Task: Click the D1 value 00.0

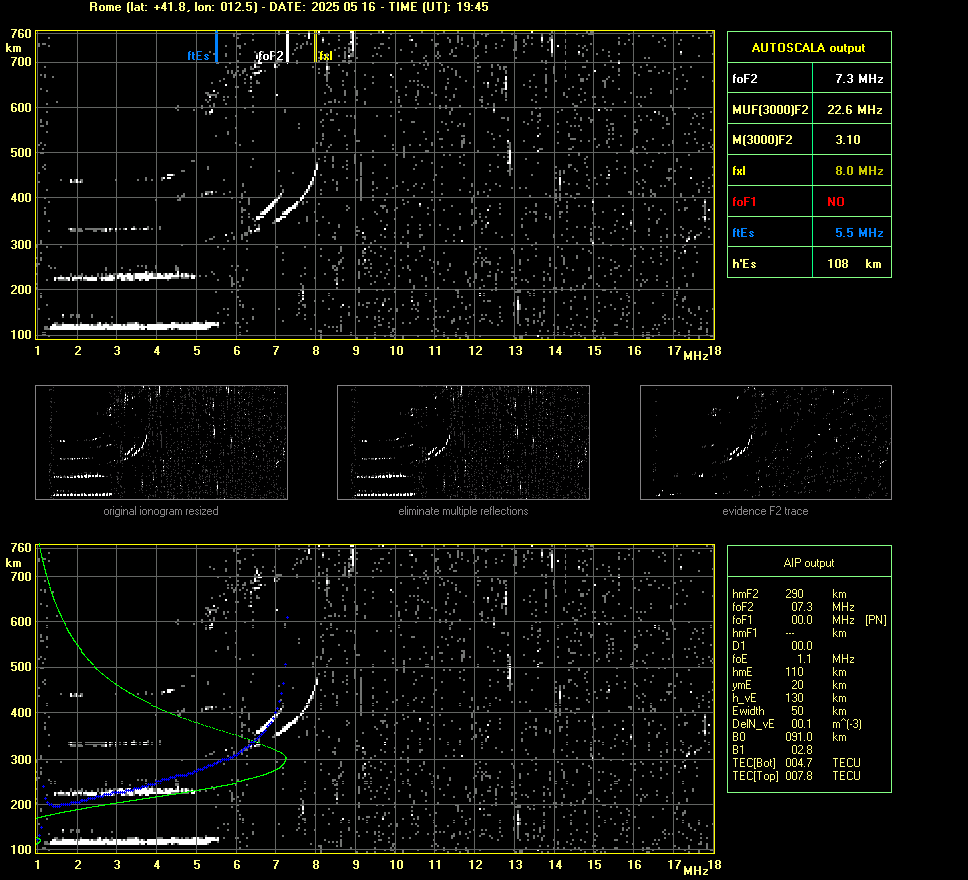Action: (x=801, y=646)
